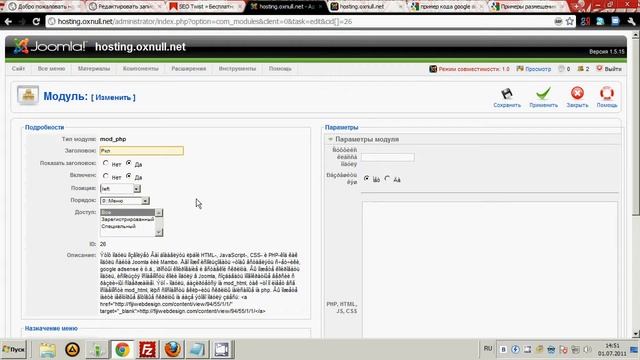Select first radio option in module parameters
The image size is (640, 360).
[367, 178]
